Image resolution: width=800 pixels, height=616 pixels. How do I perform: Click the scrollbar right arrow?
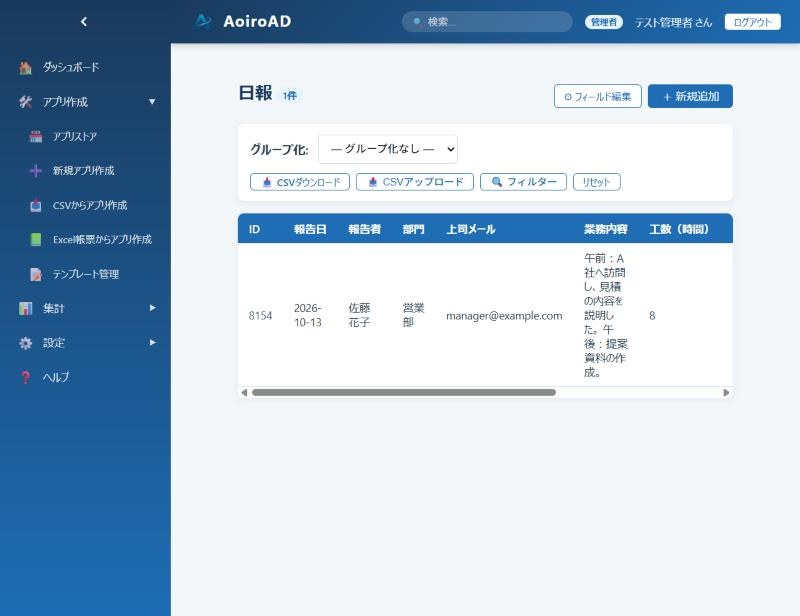click(726, 392)
